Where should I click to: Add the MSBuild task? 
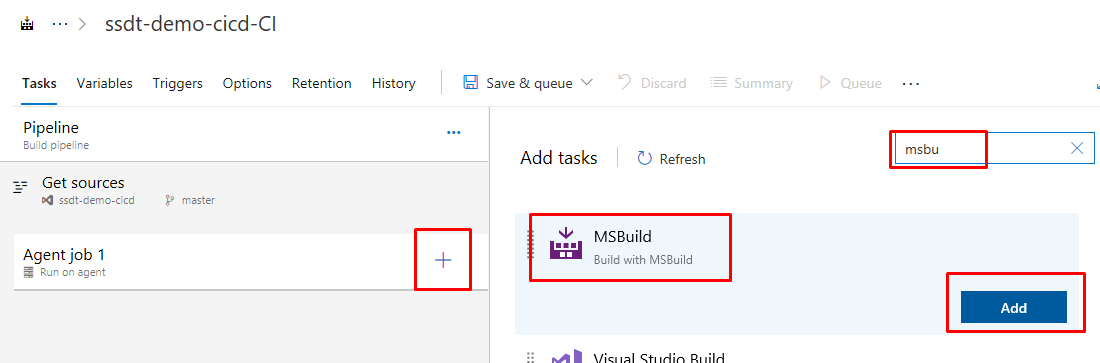pyautogui.click(x=1014, y=308)
